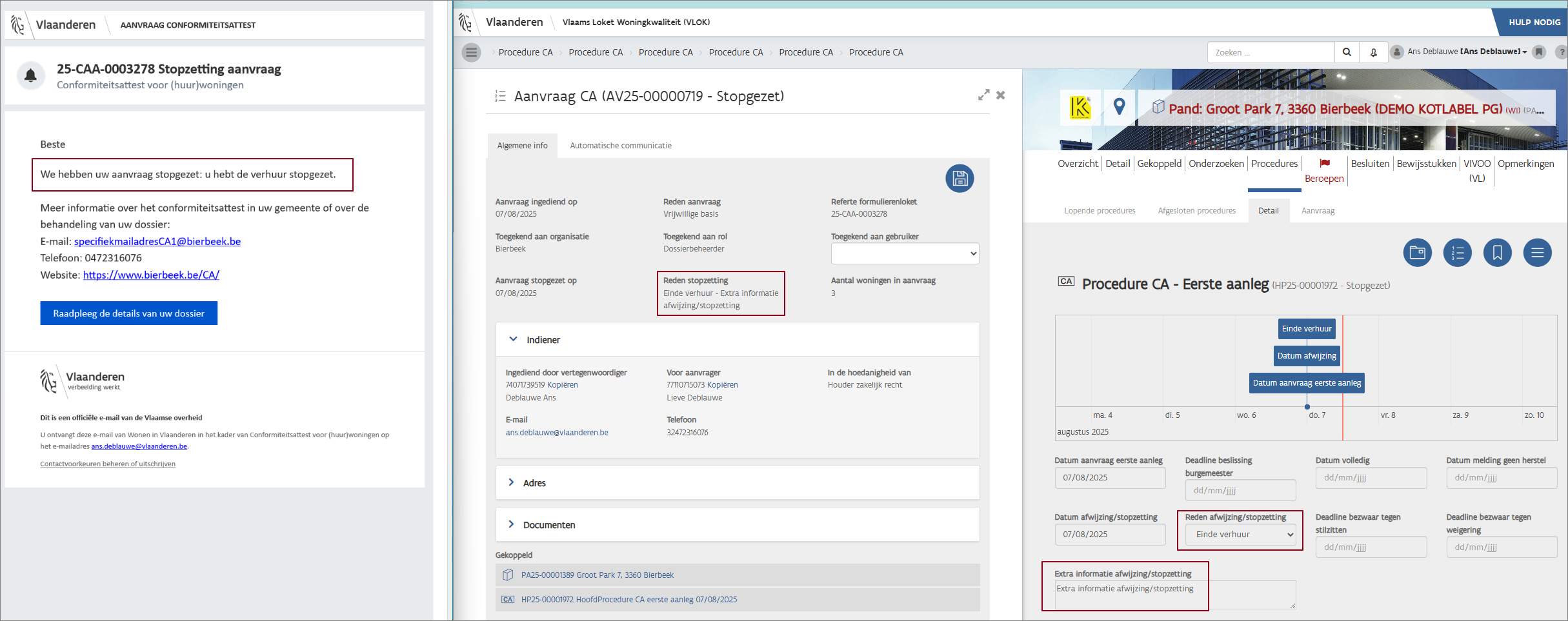Switch to Automatische communicatie tab
1568x621 pixels.
620,146
